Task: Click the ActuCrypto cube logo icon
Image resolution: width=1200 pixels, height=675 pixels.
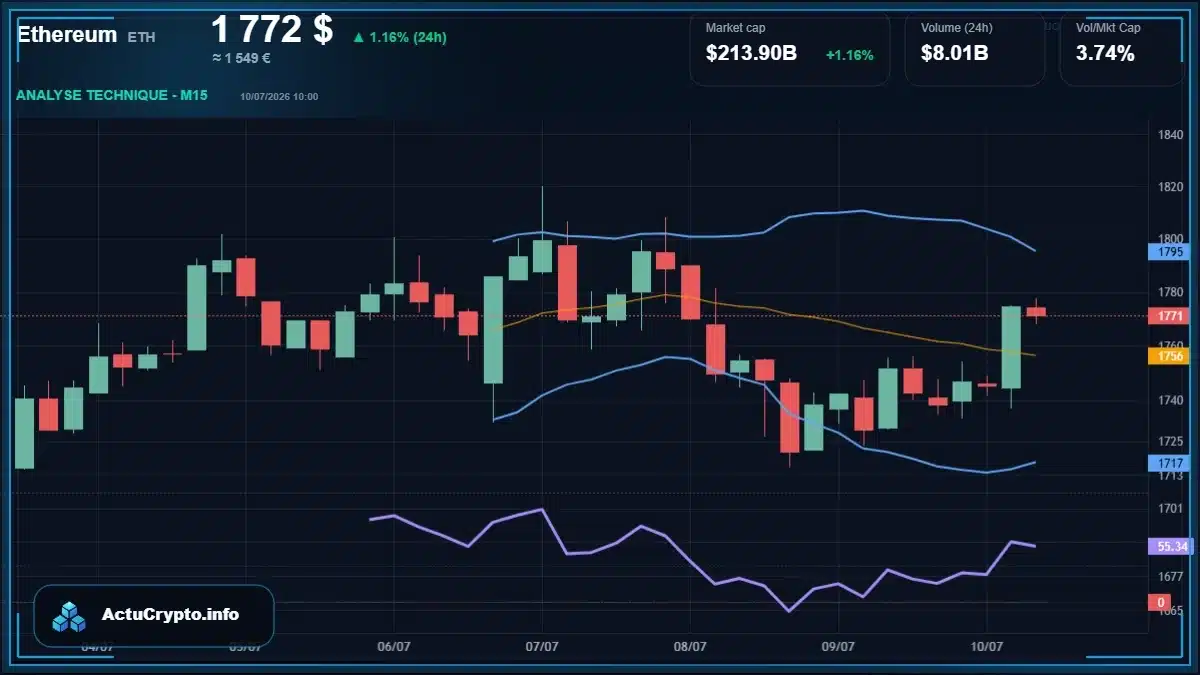Action: (x=70, y=616)
